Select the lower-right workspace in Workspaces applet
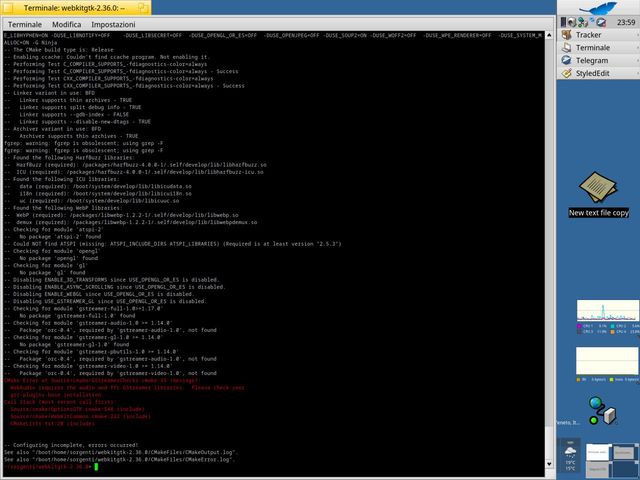640x480 pixels. (x=626, y=468)
